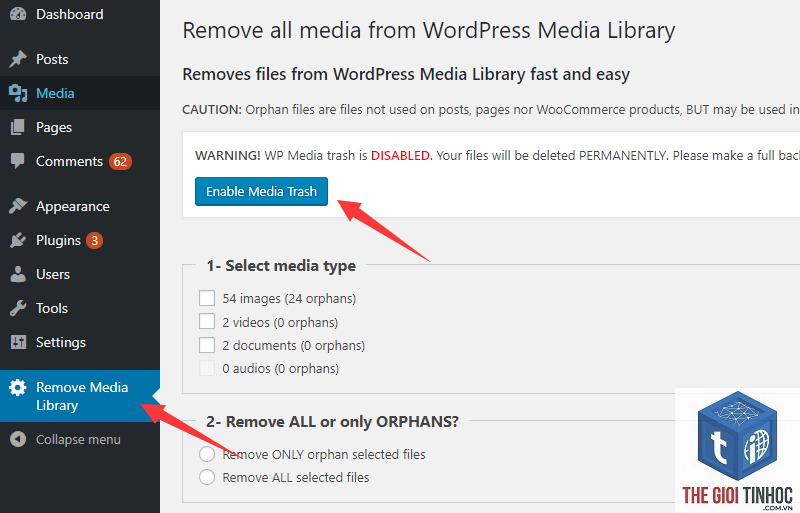Open the Appearance menu item
Screen dimensions: 800x513
pyautogui.click(x=80, y=206)
